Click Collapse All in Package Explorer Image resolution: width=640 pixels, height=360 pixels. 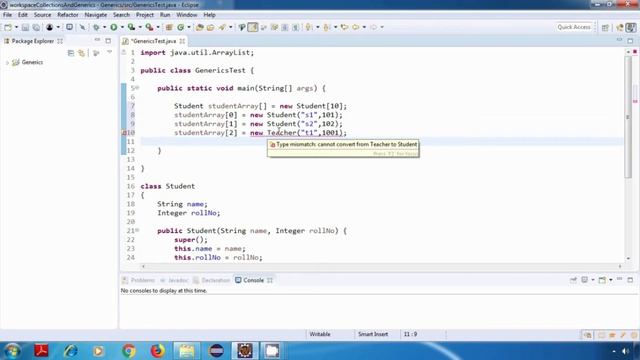tap(71, 53)
